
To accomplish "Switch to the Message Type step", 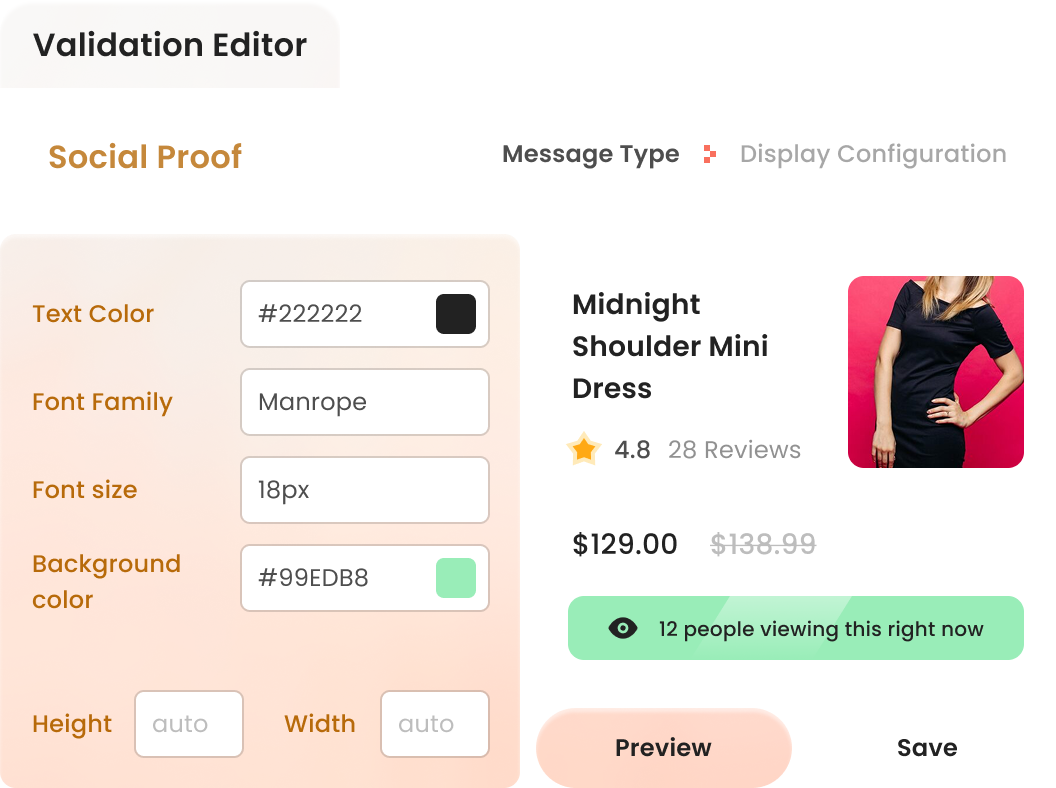I will 590,154.
